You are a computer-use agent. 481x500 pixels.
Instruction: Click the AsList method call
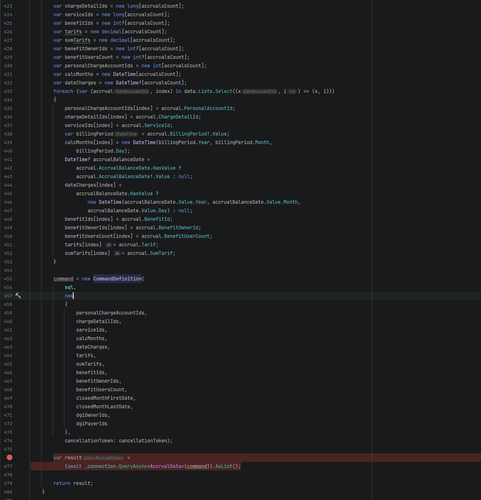click(x=224, y=466)
